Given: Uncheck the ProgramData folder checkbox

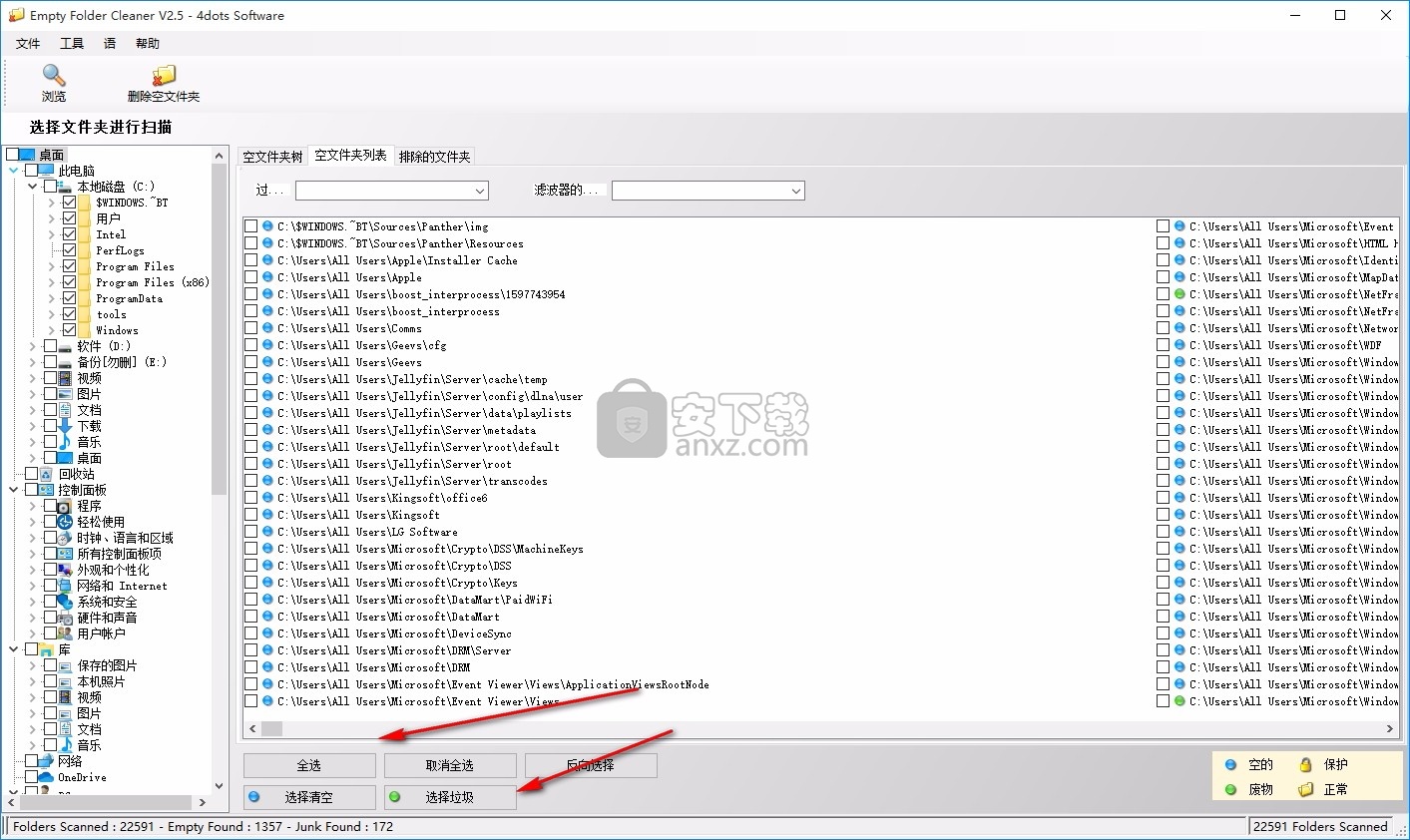Looking at the screenshot, I should 69,298.
